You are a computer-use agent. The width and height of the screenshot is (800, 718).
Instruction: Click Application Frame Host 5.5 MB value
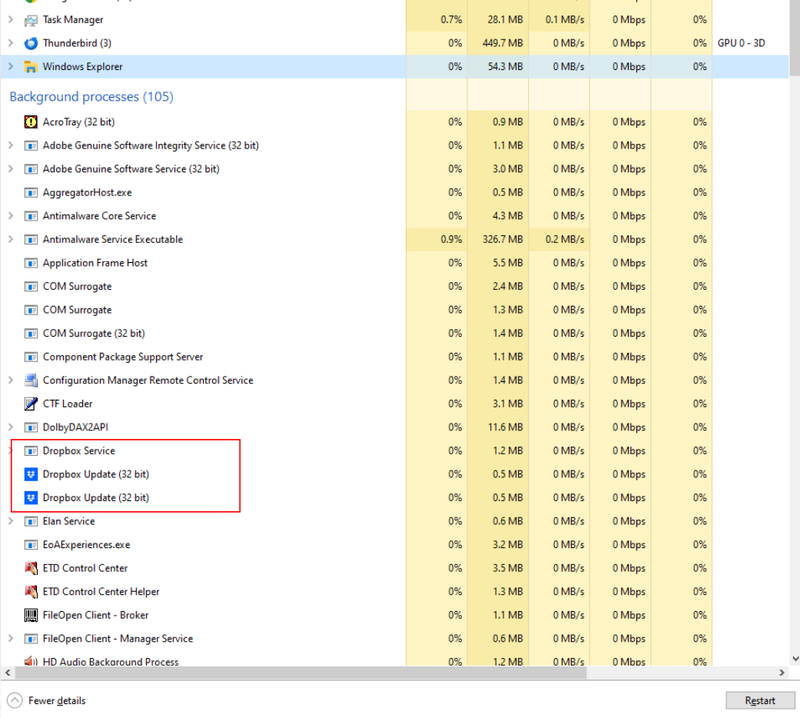508,263
